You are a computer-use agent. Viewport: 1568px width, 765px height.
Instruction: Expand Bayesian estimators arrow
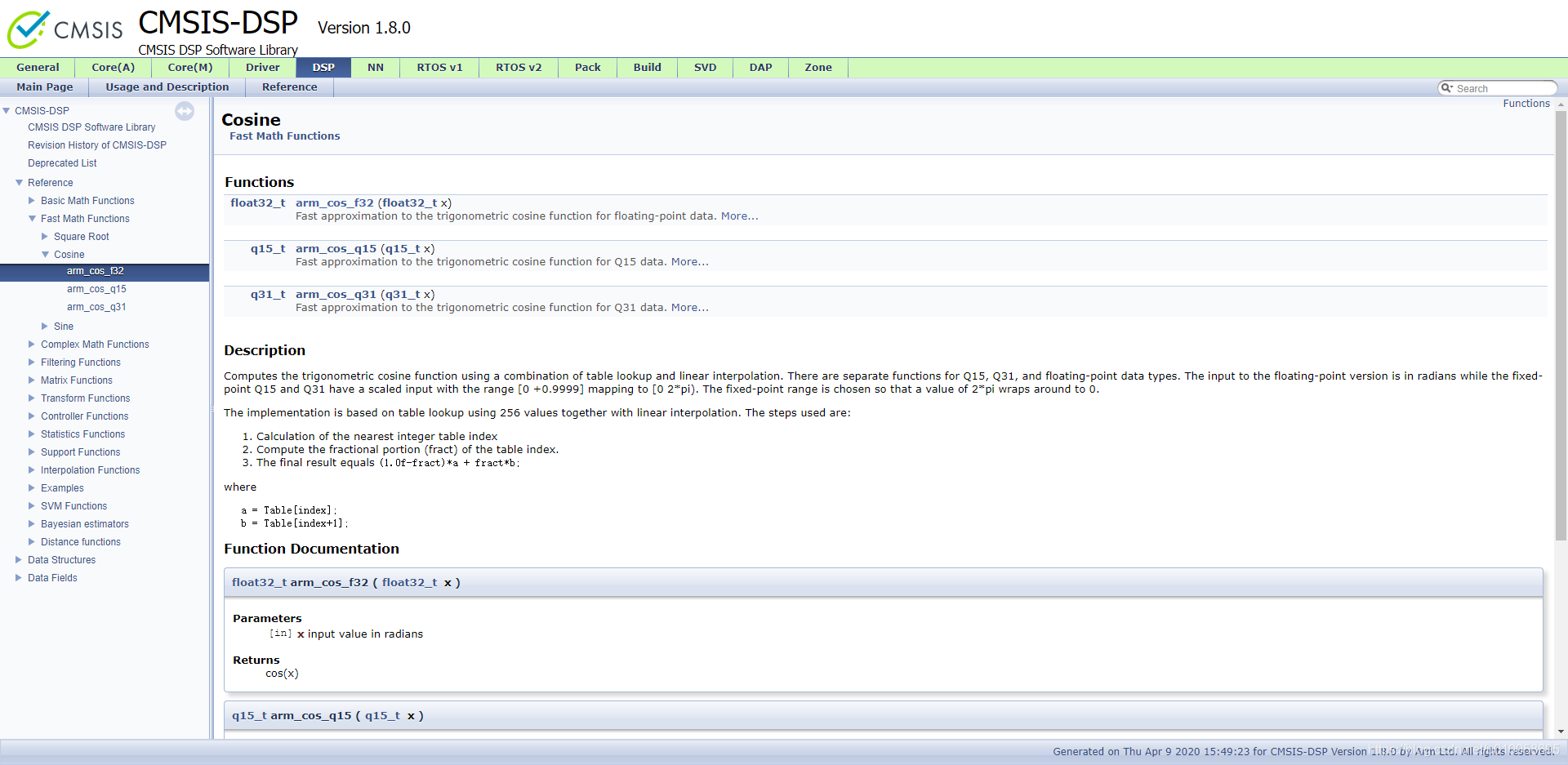coord(32,524)
